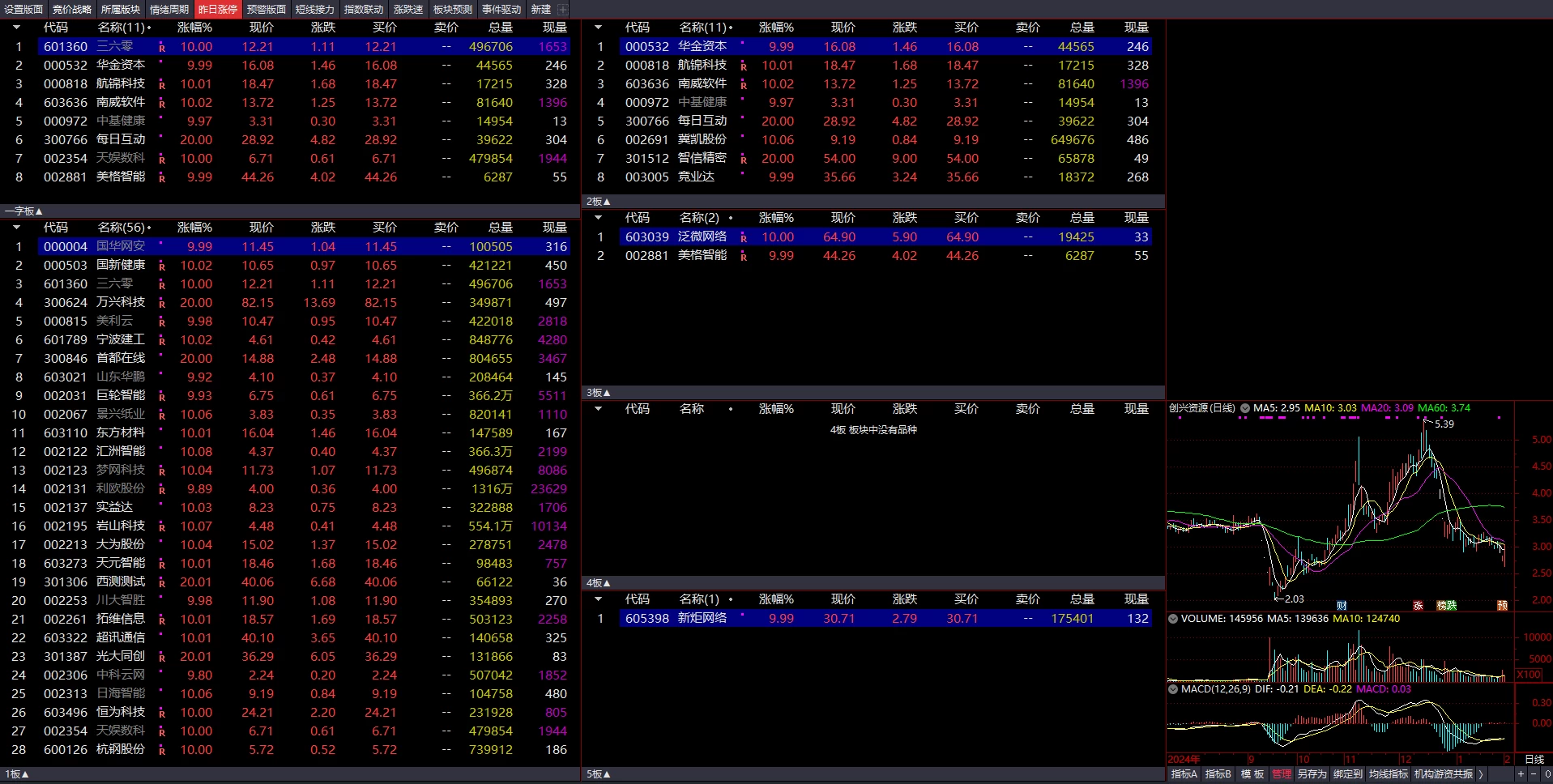Viewport: 1553px width, 784px height.
Task: Click the 另存为 button
Action: pos(1312,773)
